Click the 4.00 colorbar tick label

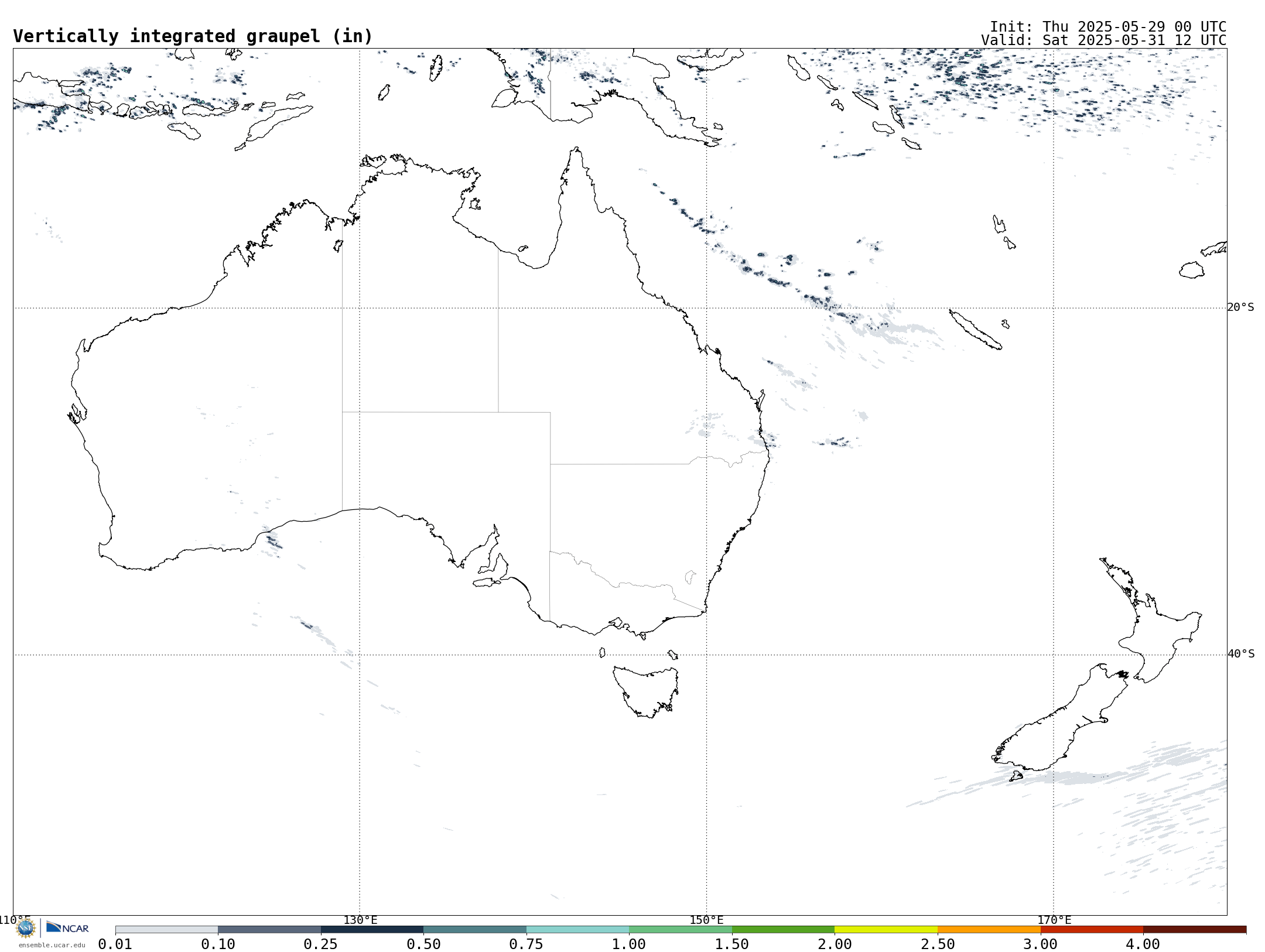tap(1143, 944)
